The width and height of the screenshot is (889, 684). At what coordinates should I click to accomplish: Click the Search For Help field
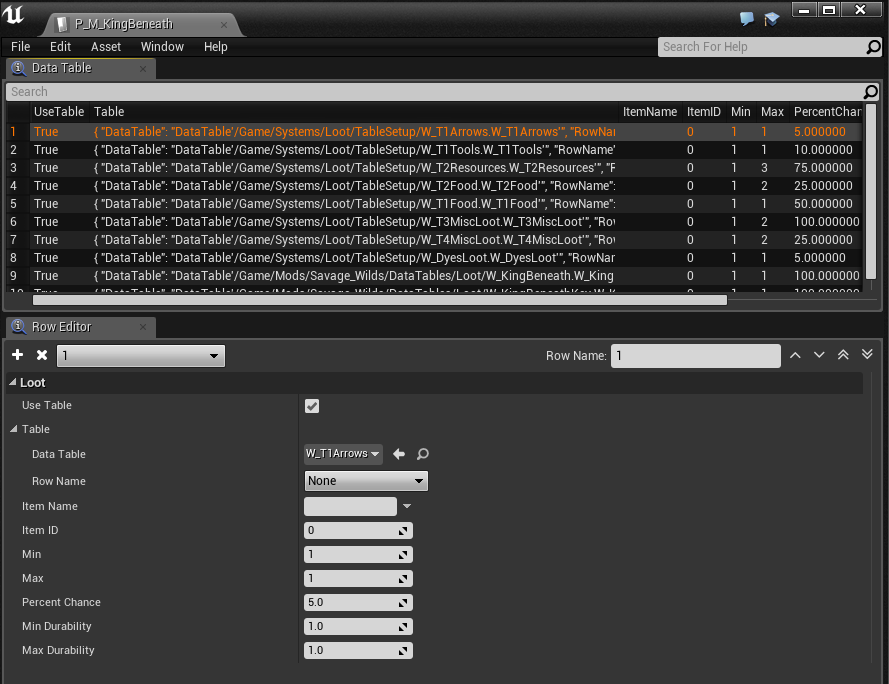(762, 47)
